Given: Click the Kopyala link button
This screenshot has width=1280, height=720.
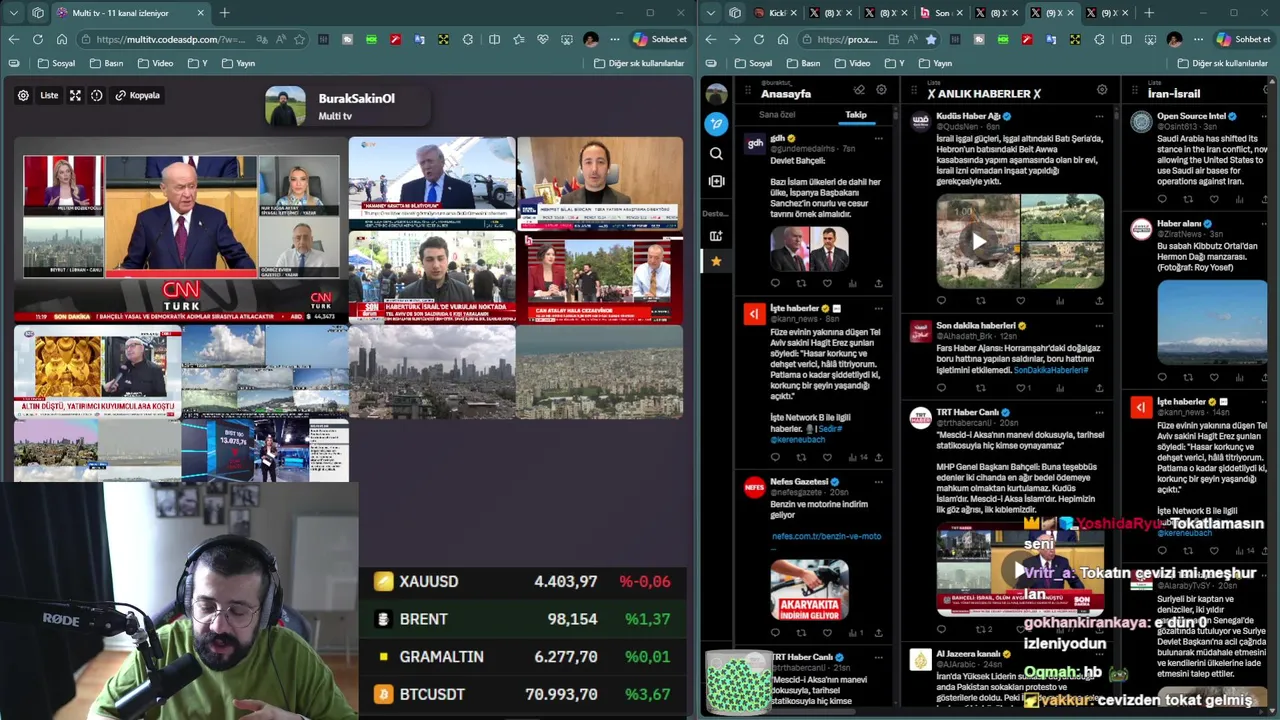Looking at the screenshot, I should click(x=138, y=95).
